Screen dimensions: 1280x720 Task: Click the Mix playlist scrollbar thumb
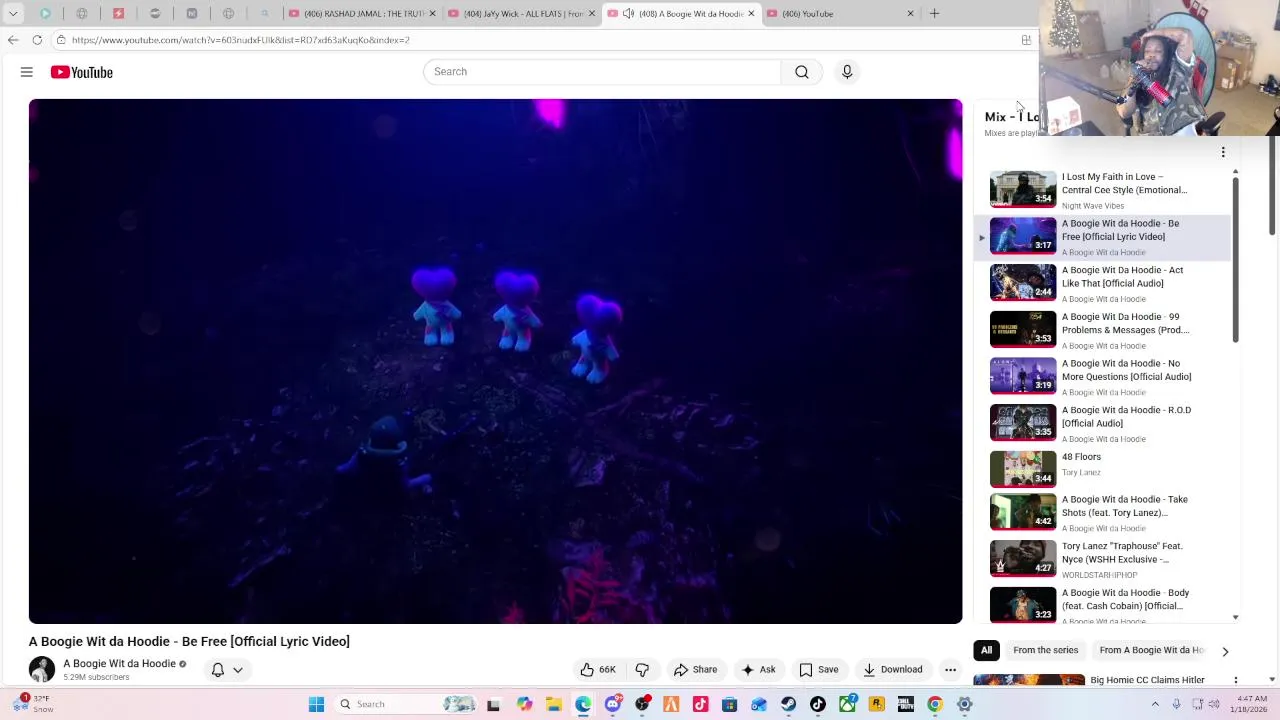(x=1235, y=260)
